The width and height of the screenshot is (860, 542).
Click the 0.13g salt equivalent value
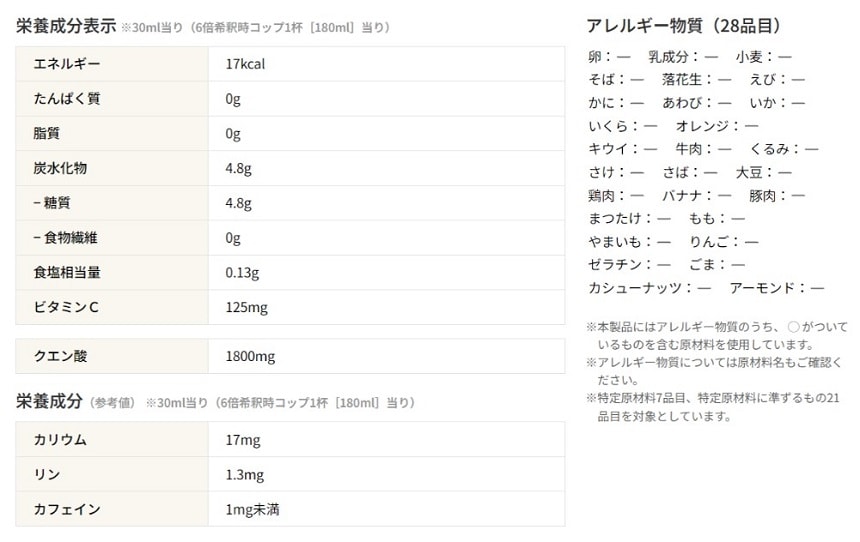coord(243,273)
